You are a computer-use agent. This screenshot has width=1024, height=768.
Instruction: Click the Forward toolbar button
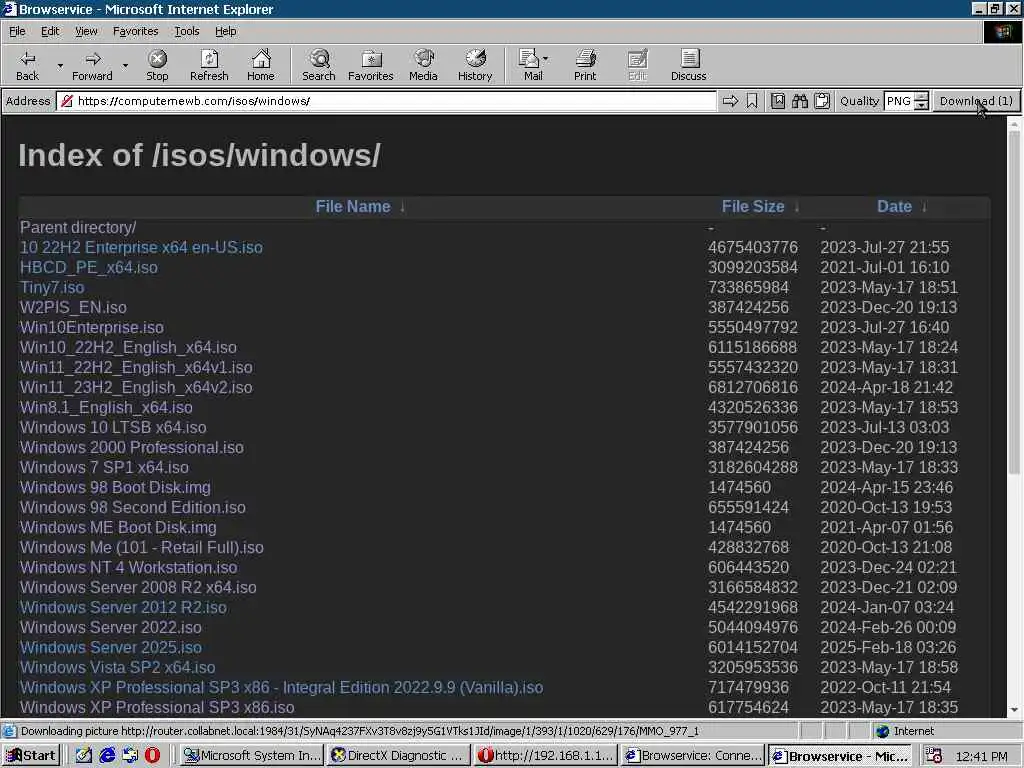click(92, 65)
